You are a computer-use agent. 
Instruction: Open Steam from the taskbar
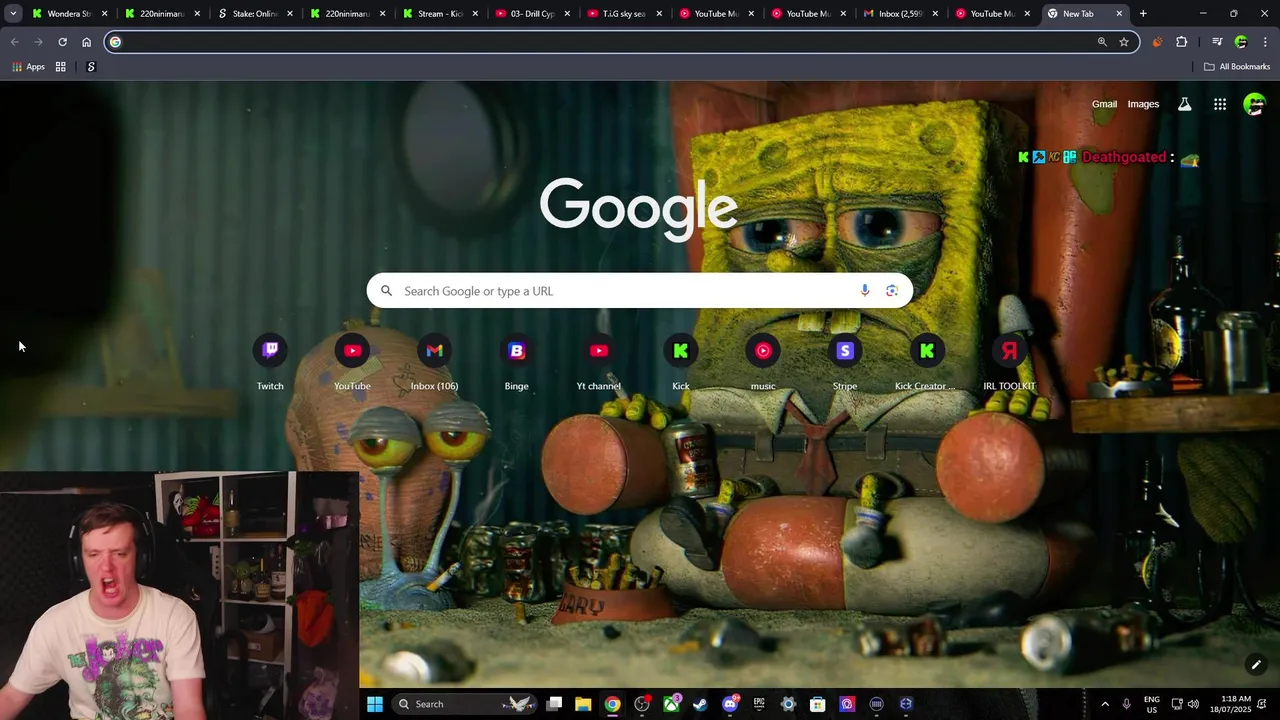tap(700, 704)
